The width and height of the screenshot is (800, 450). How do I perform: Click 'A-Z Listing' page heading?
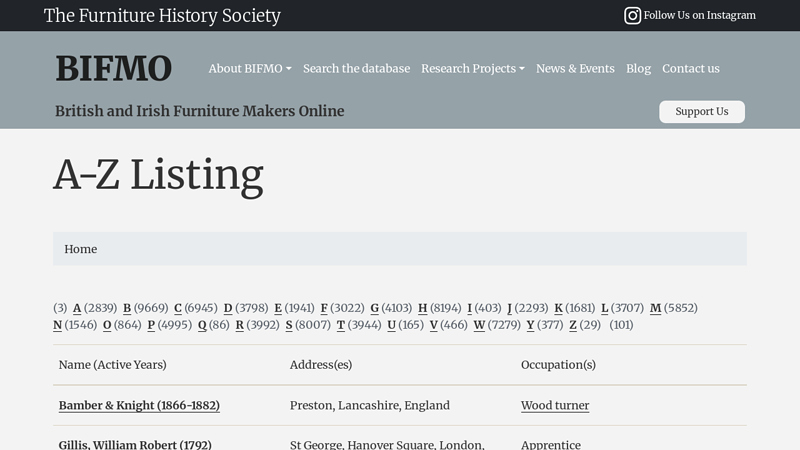click(x=159, y=175)
